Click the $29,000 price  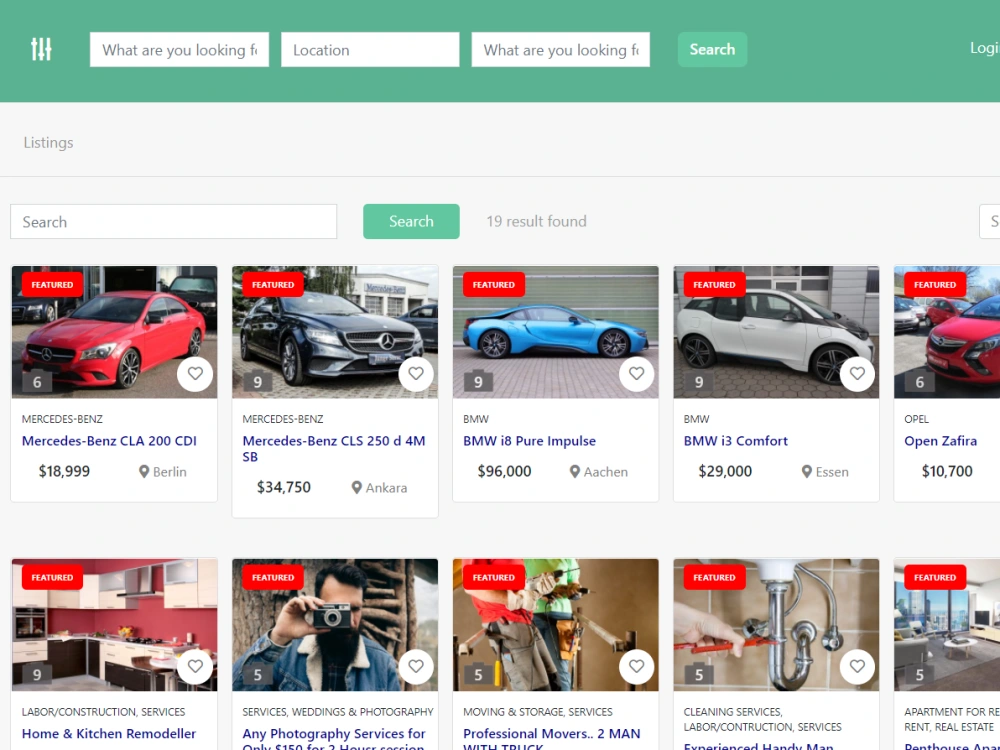(x=725, y=471)
